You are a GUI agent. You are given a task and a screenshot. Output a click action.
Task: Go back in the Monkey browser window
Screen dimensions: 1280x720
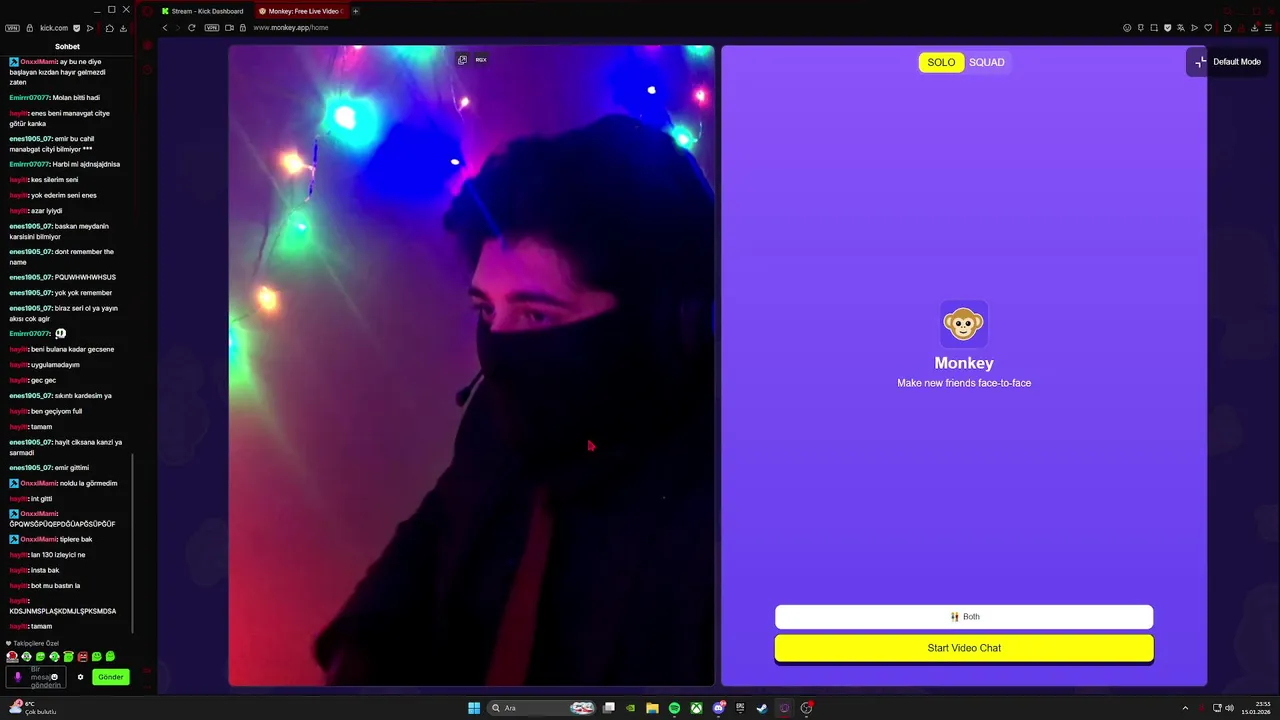(165, 28)
